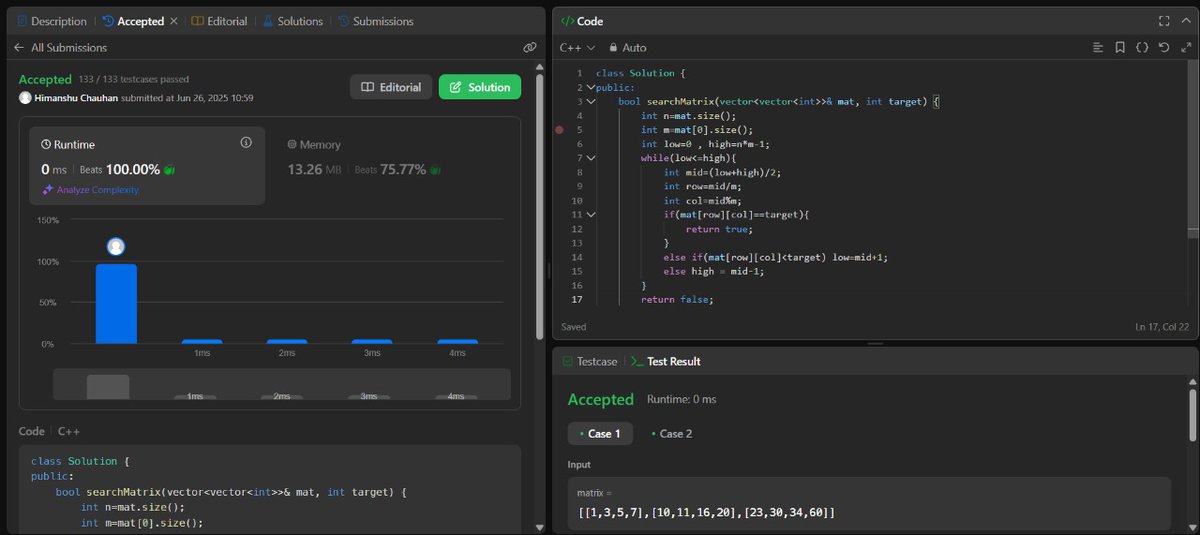Select Case 1 result

600,433
